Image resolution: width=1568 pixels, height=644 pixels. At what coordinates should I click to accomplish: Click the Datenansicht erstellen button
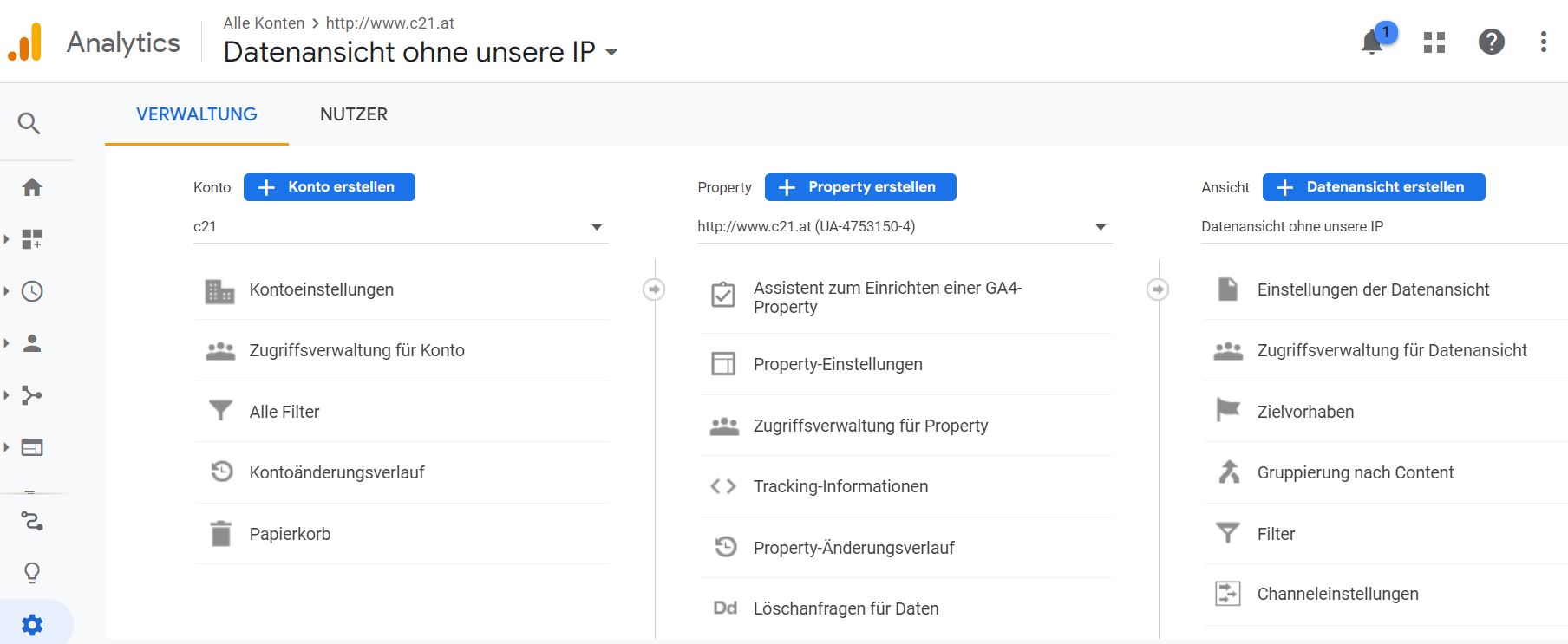(x=1374, y=187)
